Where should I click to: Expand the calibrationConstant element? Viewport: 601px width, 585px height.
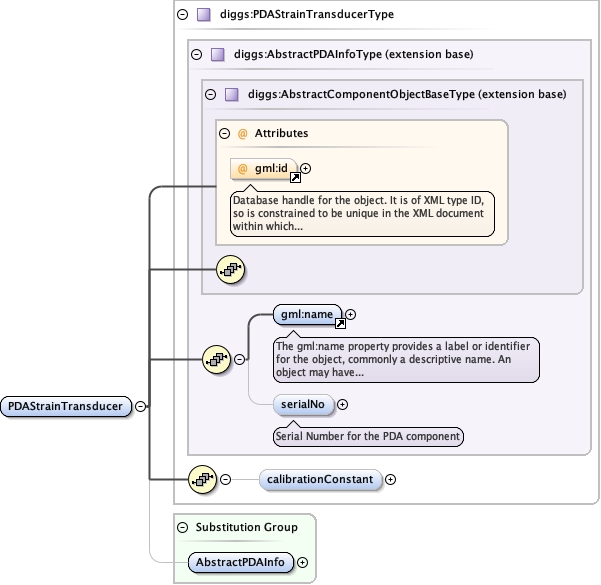tap(391, 479)
